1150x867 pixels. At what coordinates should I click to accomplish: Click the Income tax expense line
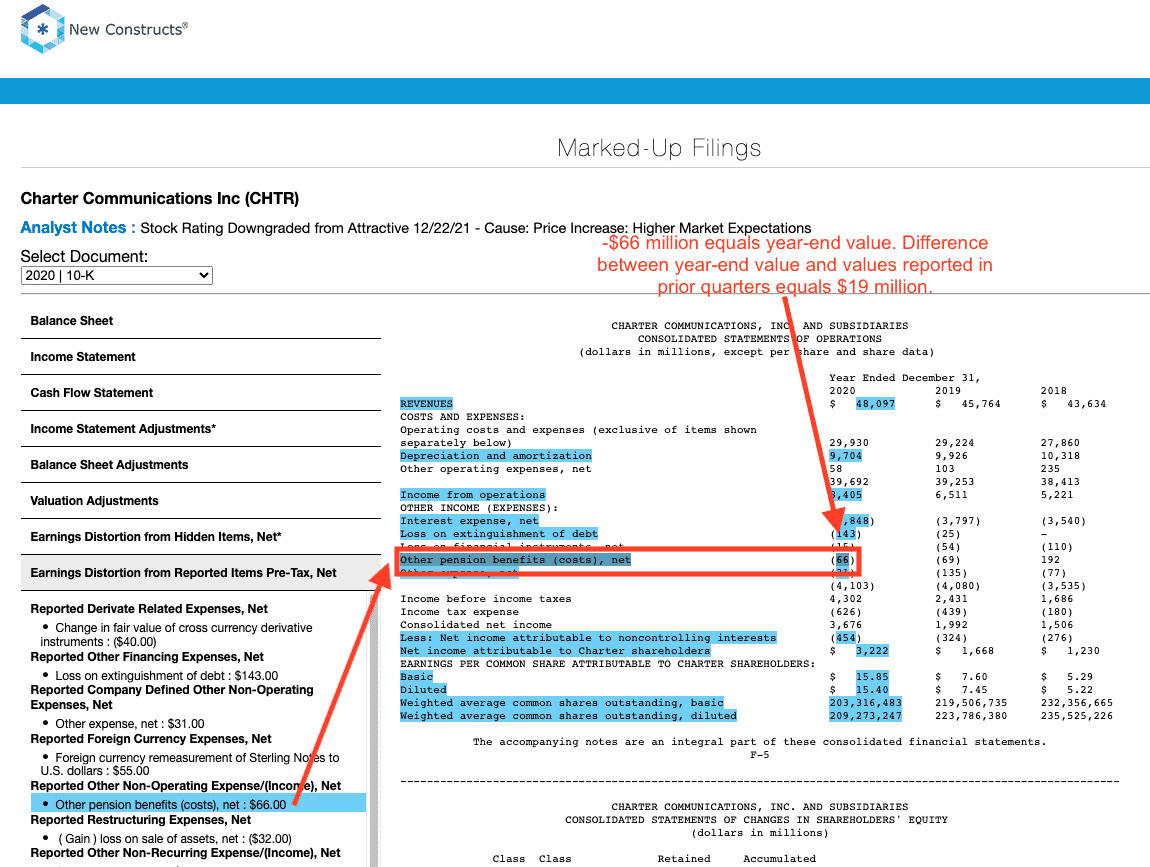tap(459, 612)
